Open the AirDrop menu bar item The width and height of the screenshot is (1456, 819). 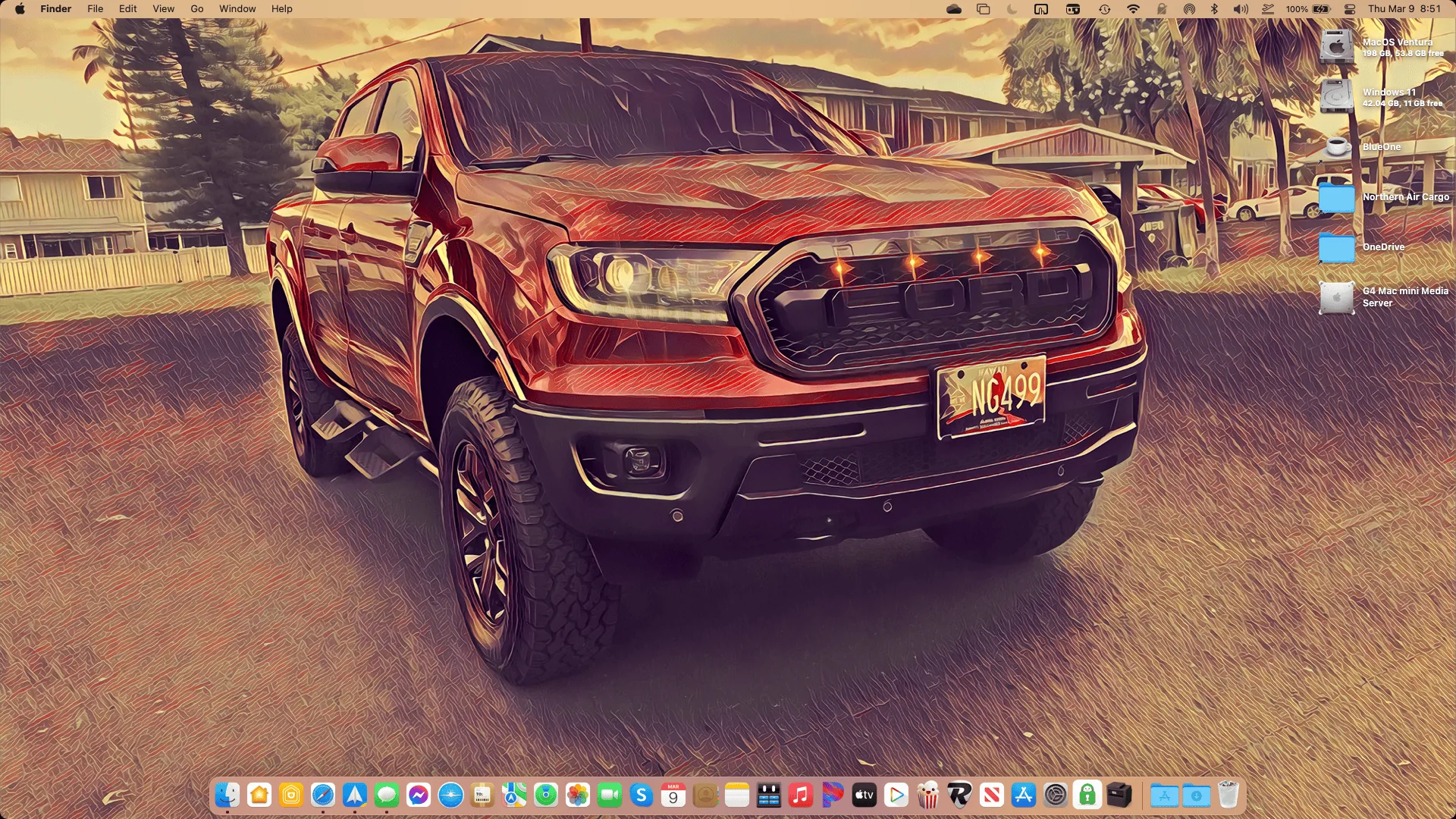1189,9
